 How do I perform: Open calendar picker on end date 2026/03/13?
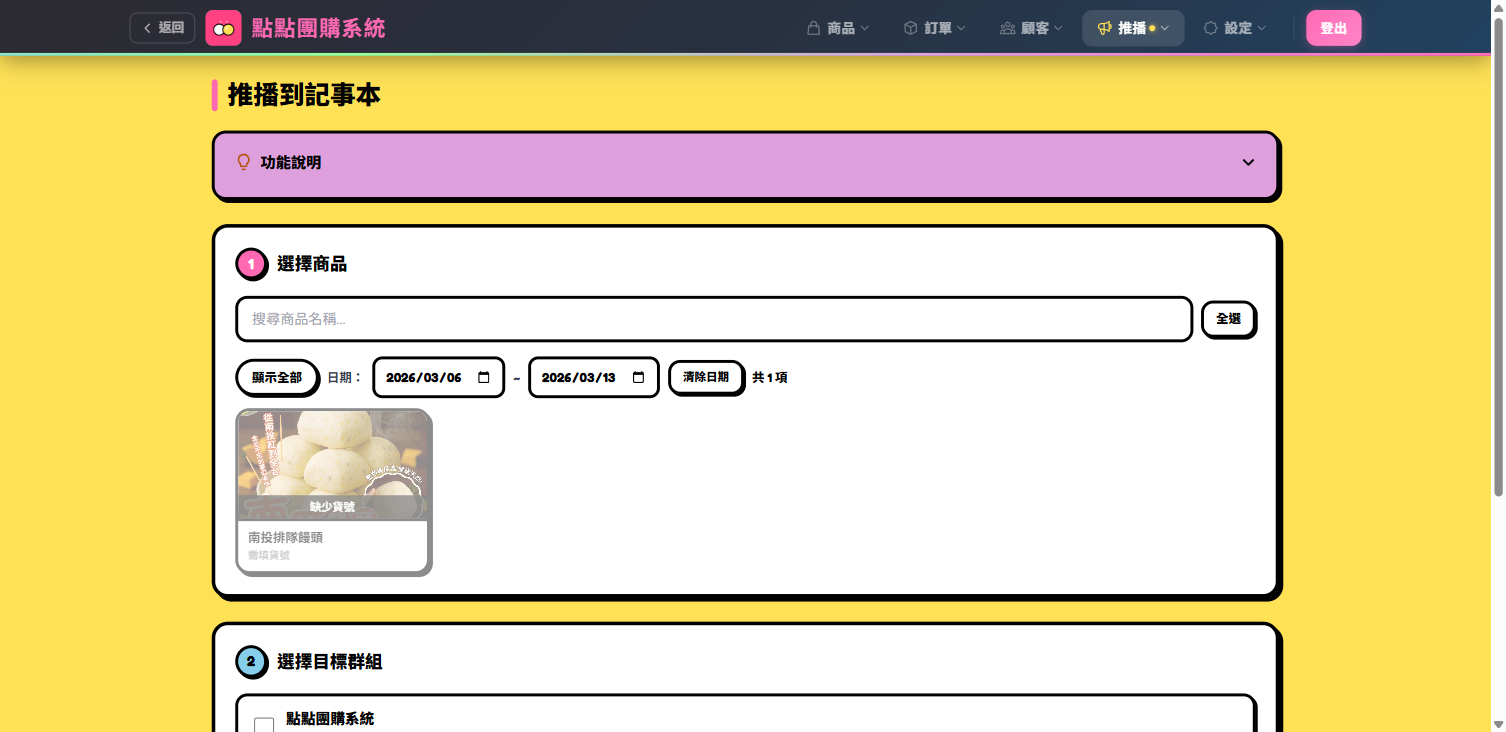pos(639,378)
